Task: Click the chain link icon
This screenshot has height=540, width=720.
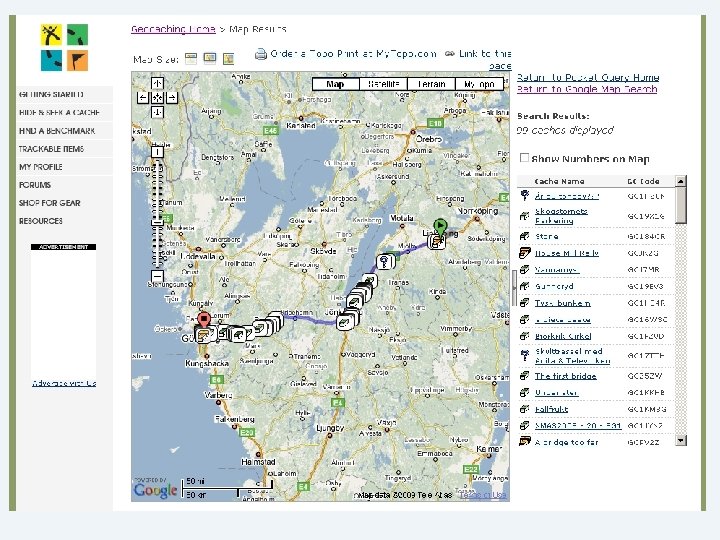Action: click(x=450, y=54)
